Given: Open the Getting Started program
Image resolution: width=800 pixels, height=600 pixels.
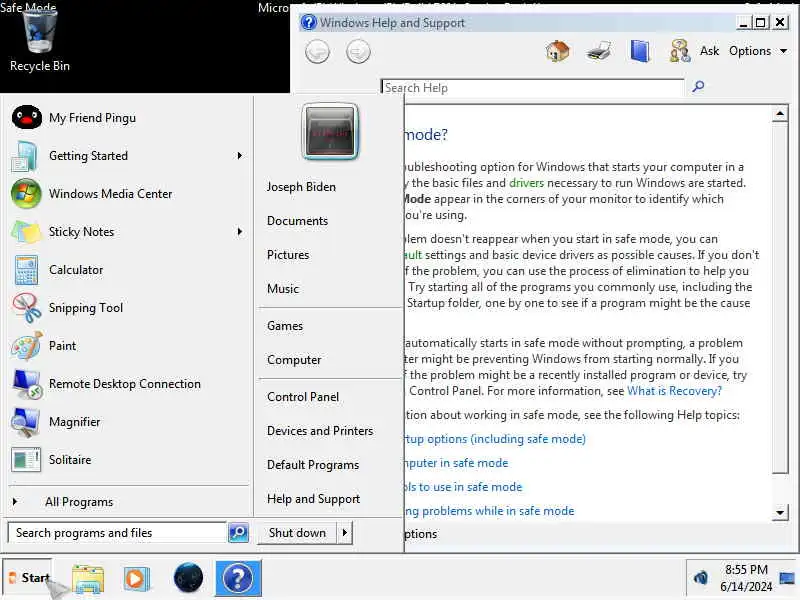Looking at the screenshot, I should [128, 156].
